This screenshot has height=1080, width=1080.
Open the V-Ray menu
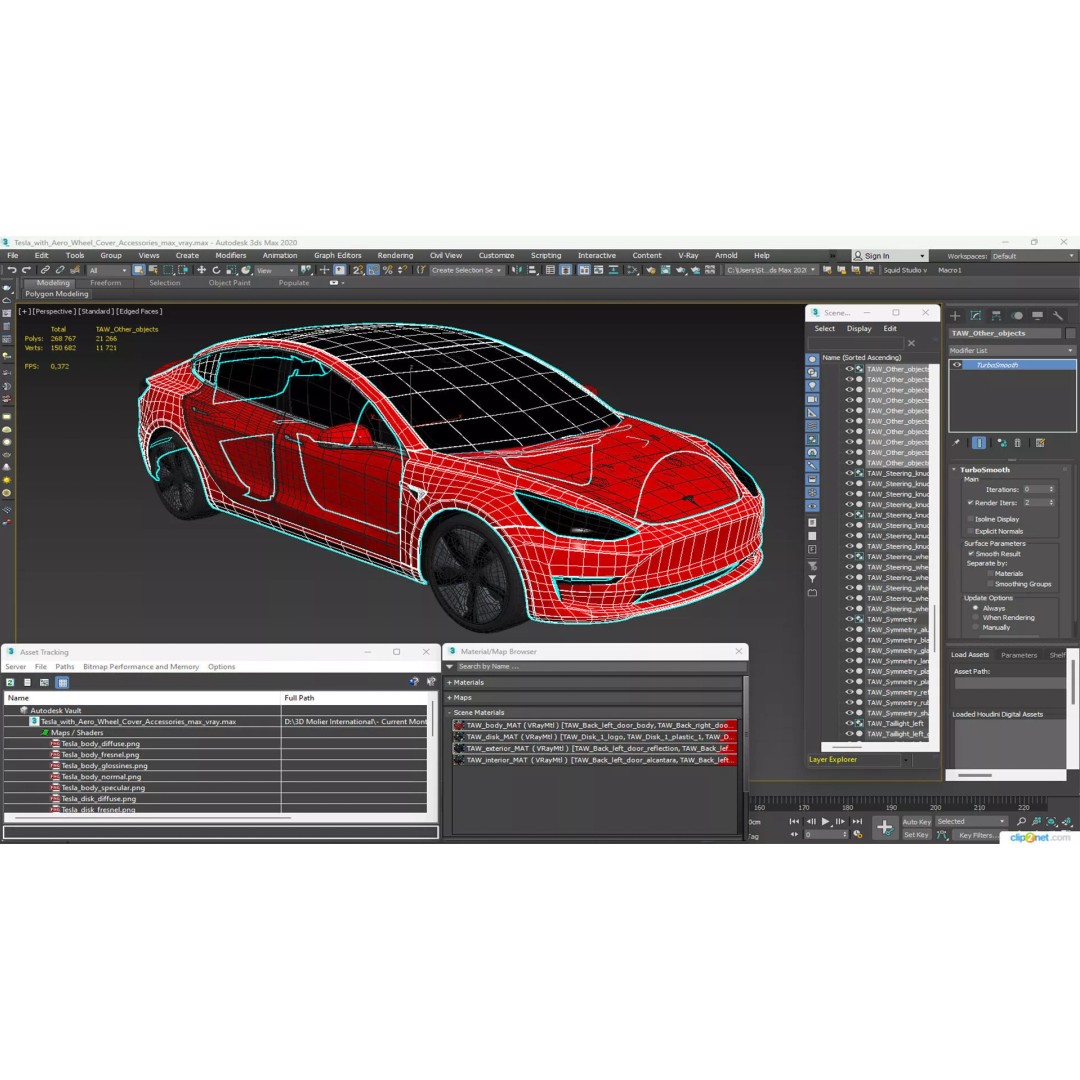[x=688, y=256]
